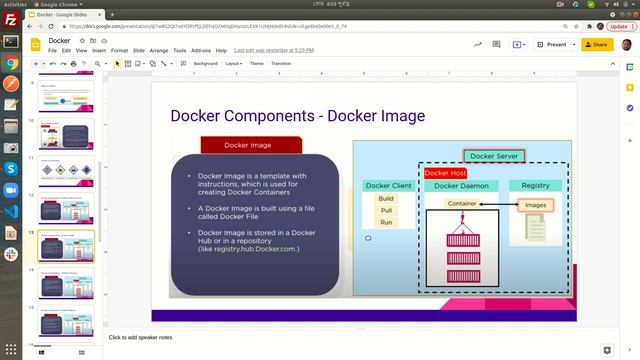Image resolution: width=640 pixels, height=360 pixels.
Task: Switch to filmstrip view icon
Action: pyautogui.click(x=42, y=352)
